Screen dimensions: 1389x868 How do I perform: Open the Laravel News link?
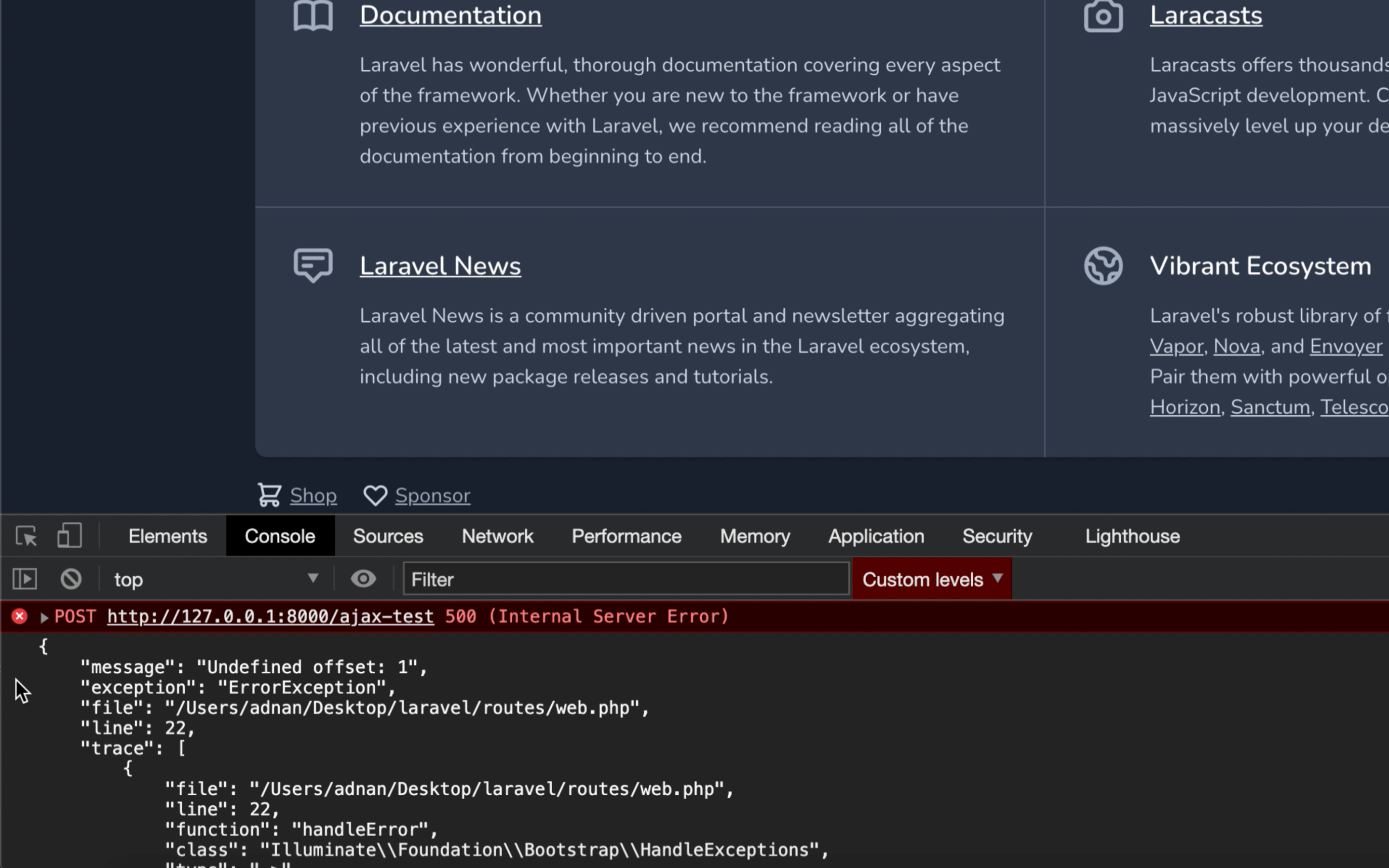(x=440, y=266)
